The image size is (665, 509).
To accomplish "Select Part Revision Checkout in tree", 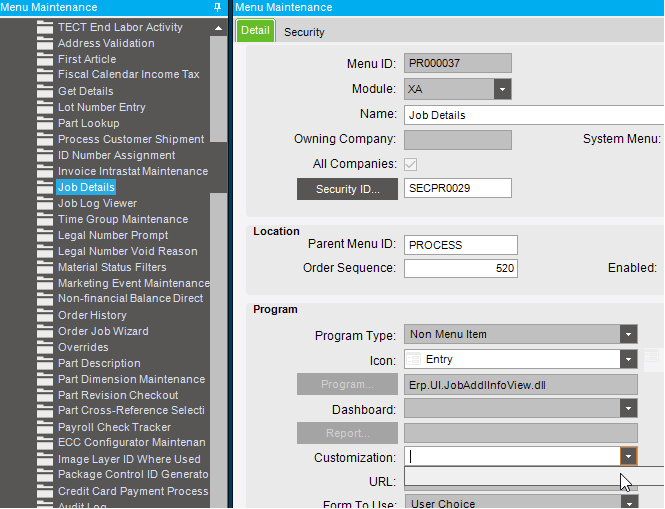I will coord(118,395).
